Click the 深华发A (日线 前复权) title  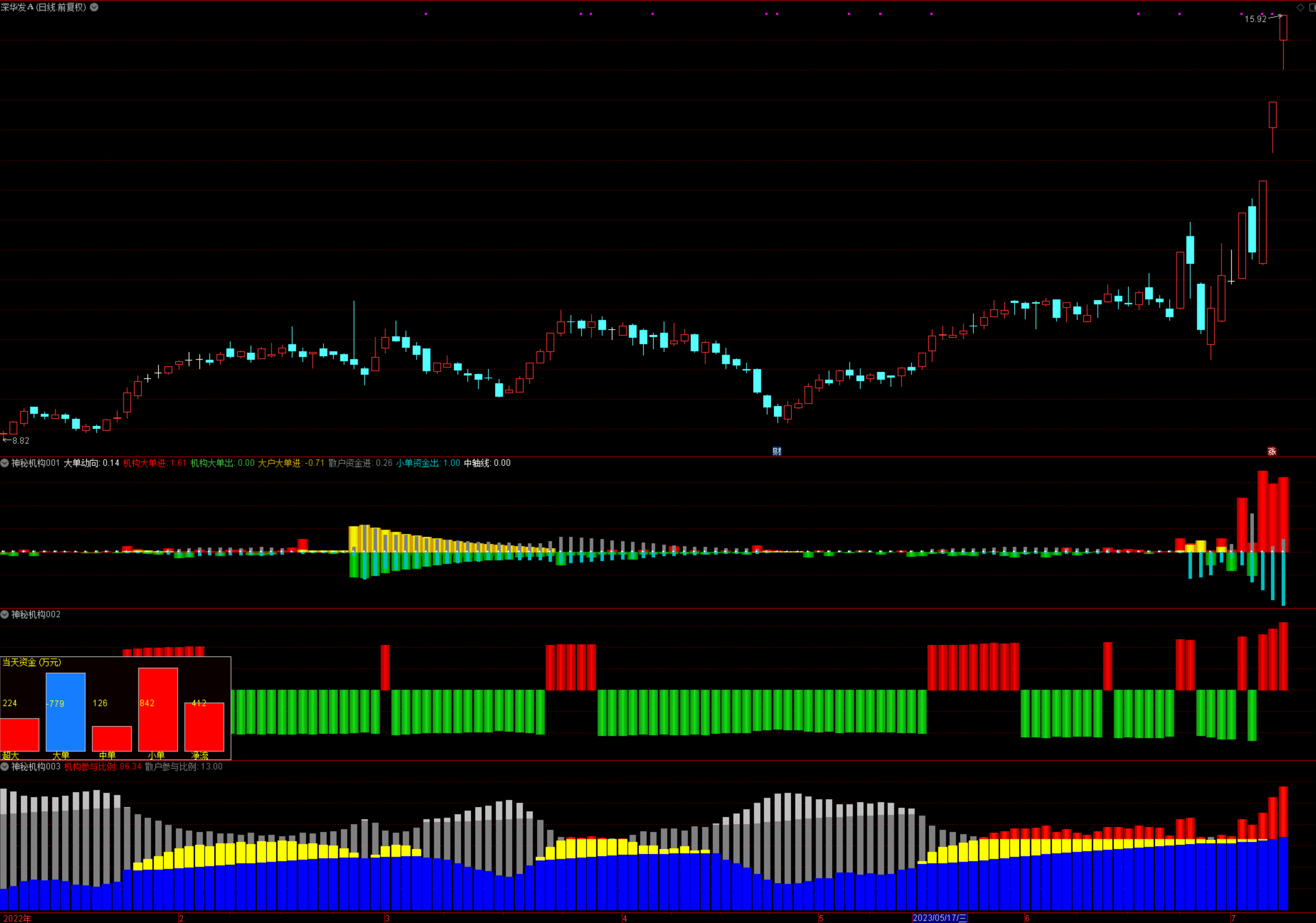click(44, 8)
